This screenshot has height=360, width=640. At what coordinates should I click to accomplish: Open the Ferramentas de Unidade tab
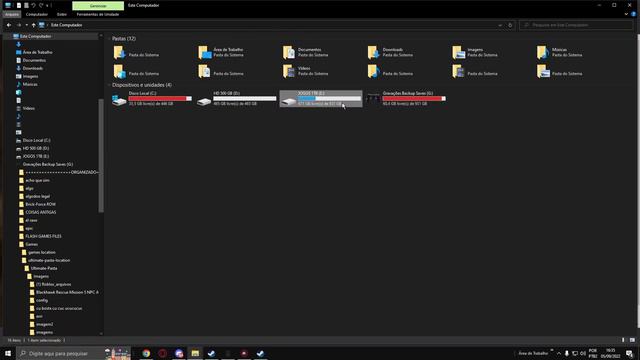[98, 14]
